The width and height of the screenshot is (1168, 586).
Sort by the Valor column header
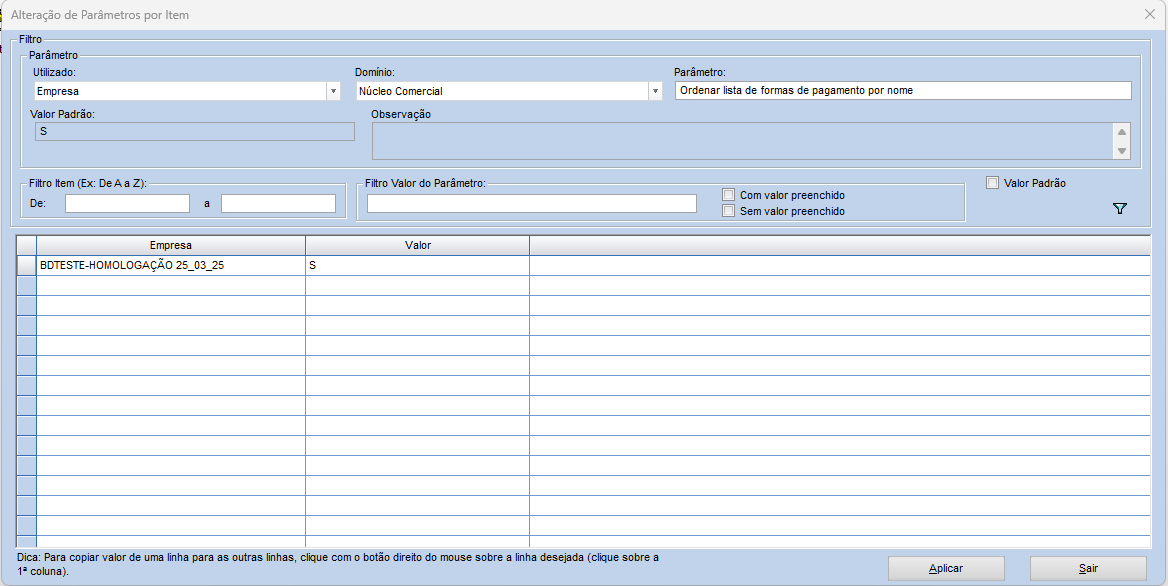[x=417, y=245]
